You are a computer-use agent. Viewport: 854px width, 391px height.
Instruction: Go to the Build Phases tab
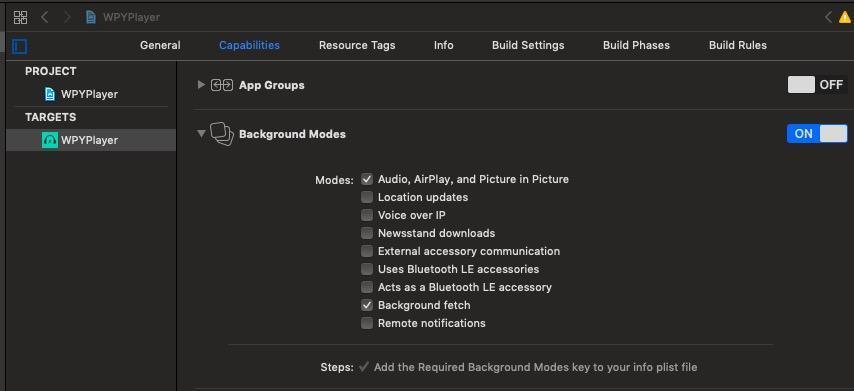click(636, 45)
